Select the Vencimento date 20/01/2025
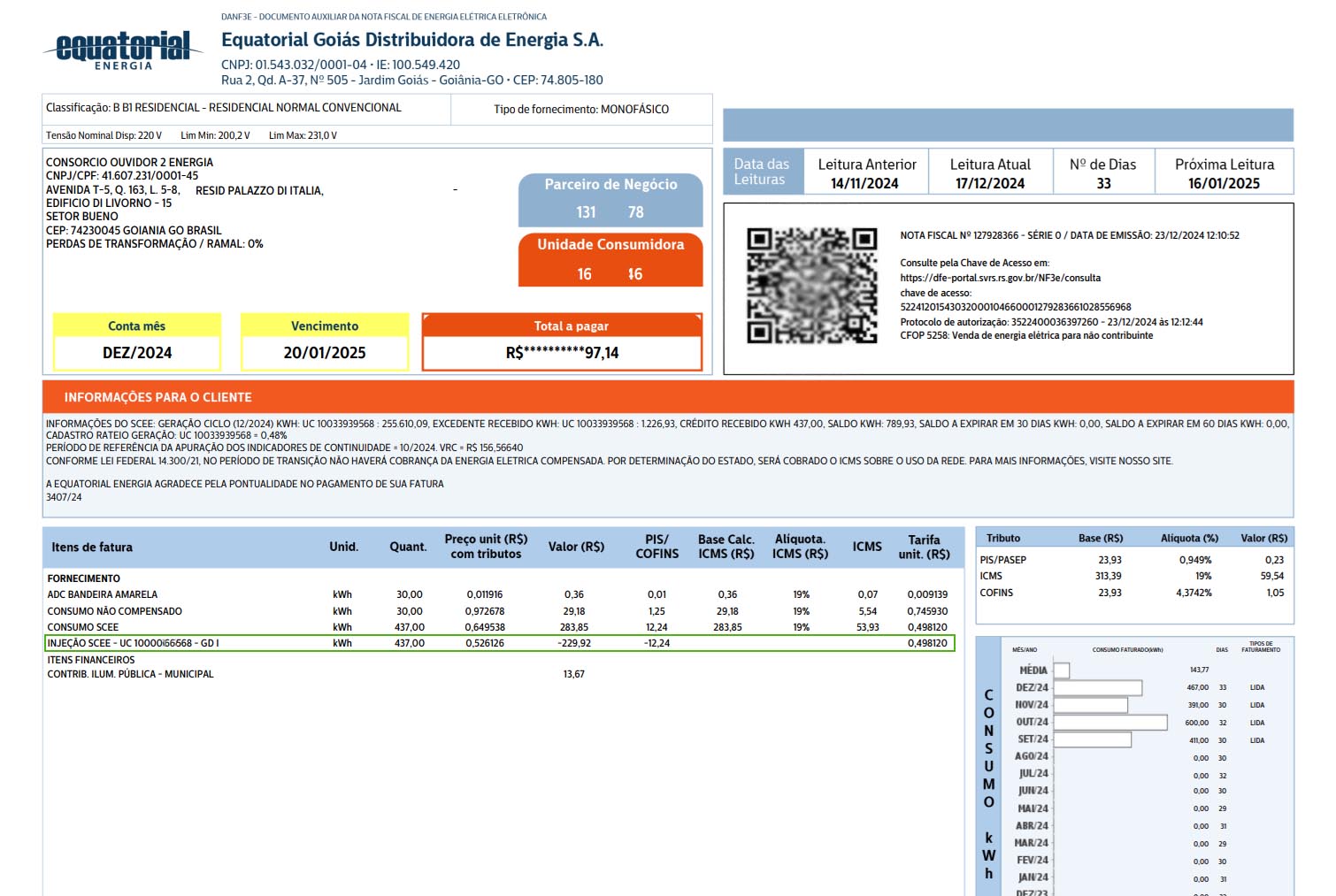 [325, 353]
